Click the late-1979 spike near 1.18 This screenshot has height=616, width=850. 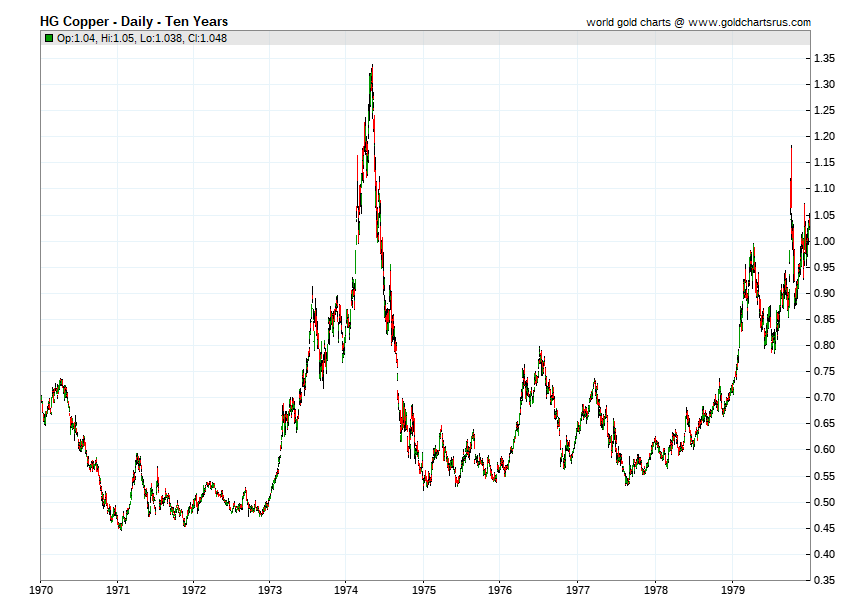791,147
